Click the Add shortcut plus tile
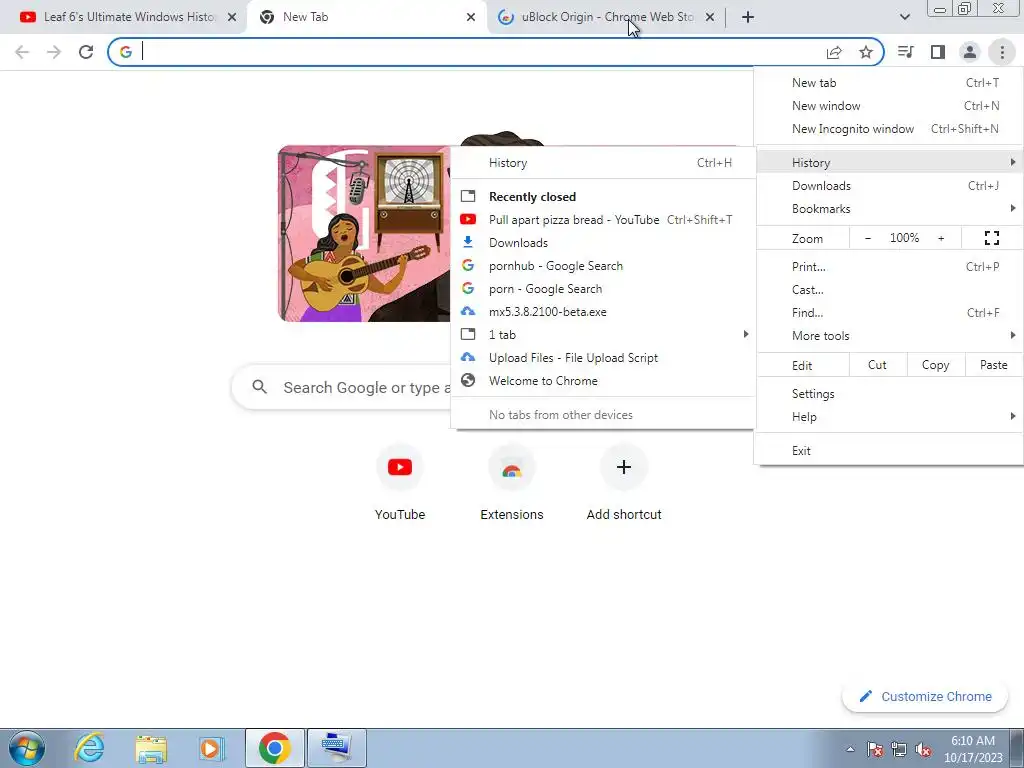 pos(624,482)
